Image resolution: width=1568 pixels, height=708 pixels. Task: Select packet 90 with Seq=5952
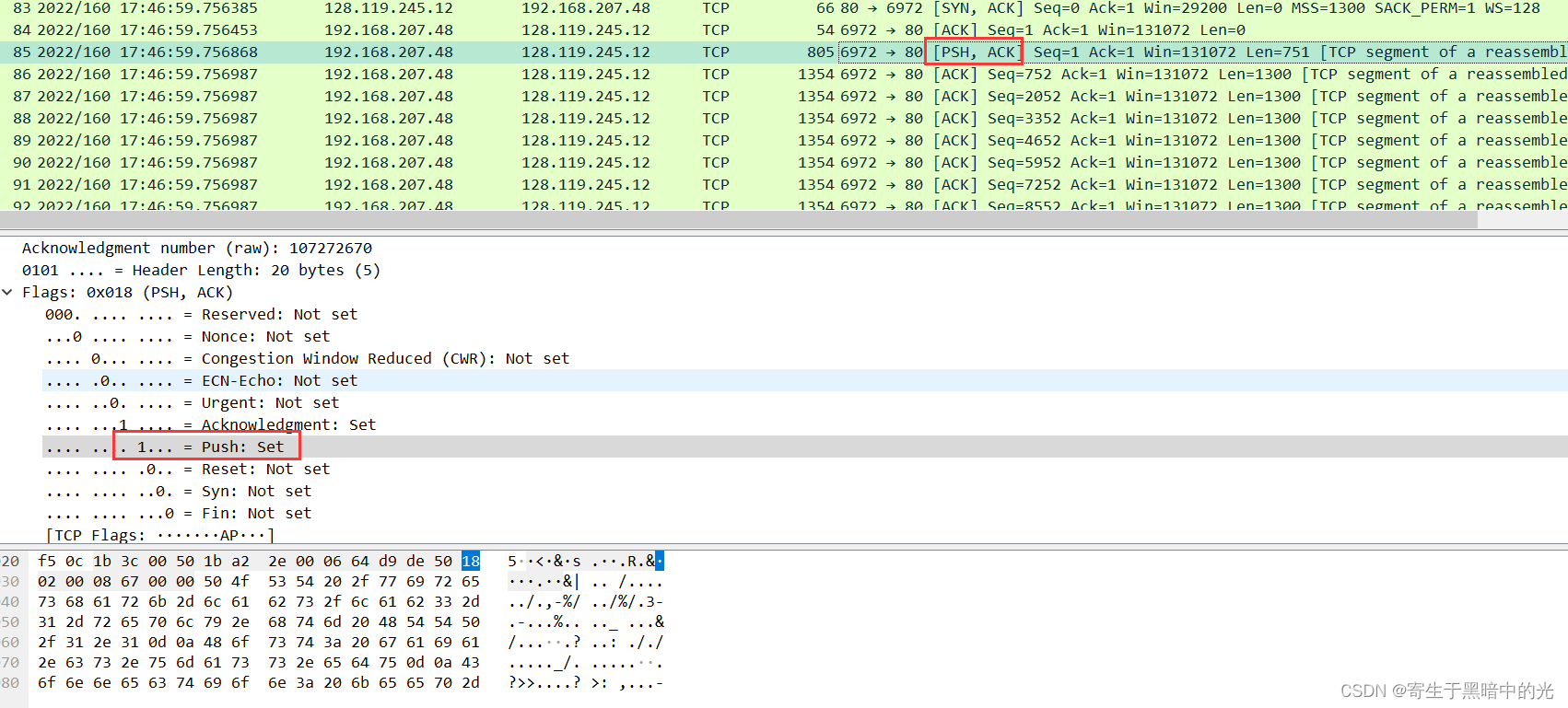click(x=784, y=163)
